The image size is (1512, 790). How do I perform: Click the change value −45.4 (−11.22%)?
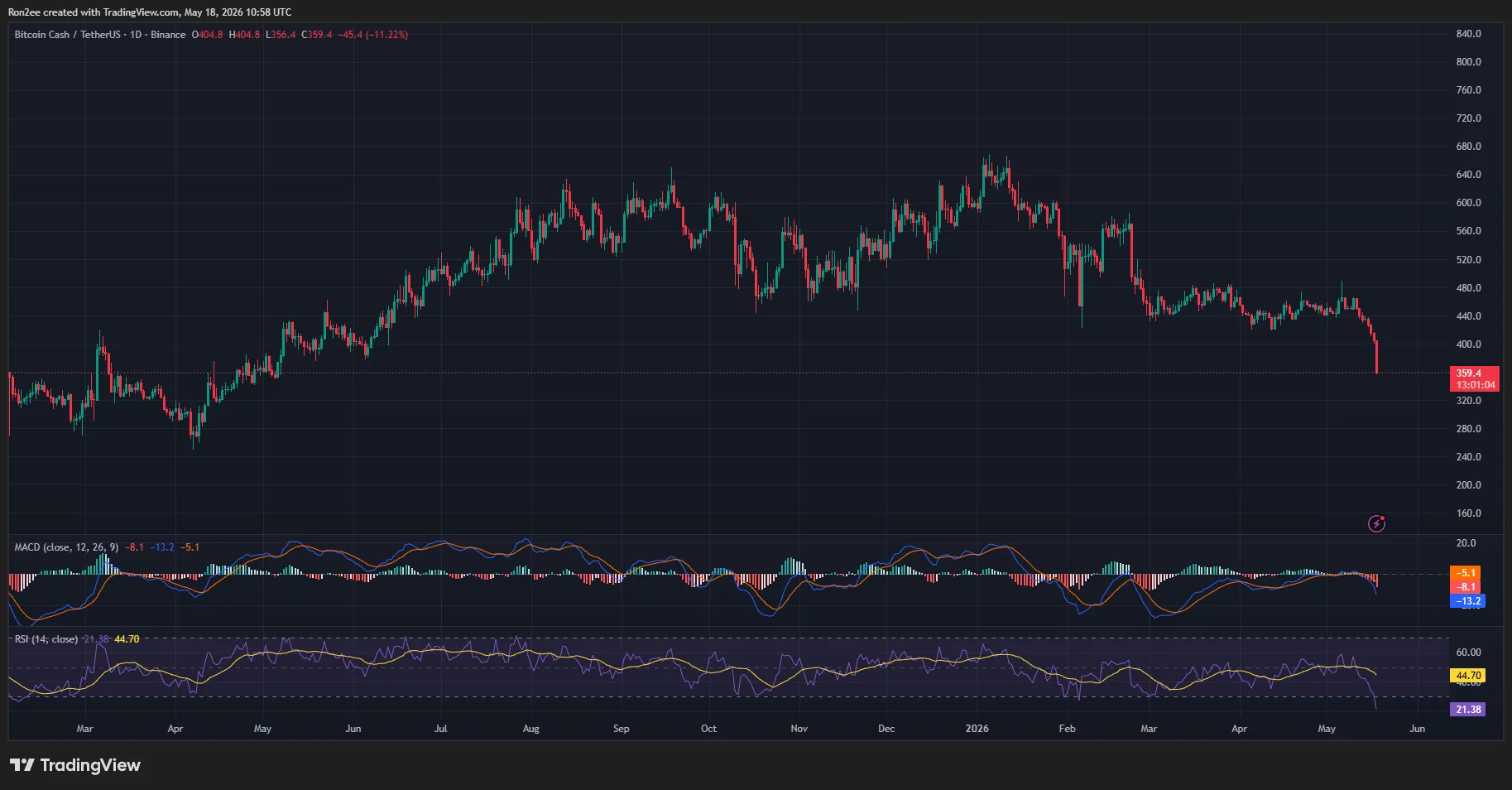pyautogui.click(x=373, y=35)
